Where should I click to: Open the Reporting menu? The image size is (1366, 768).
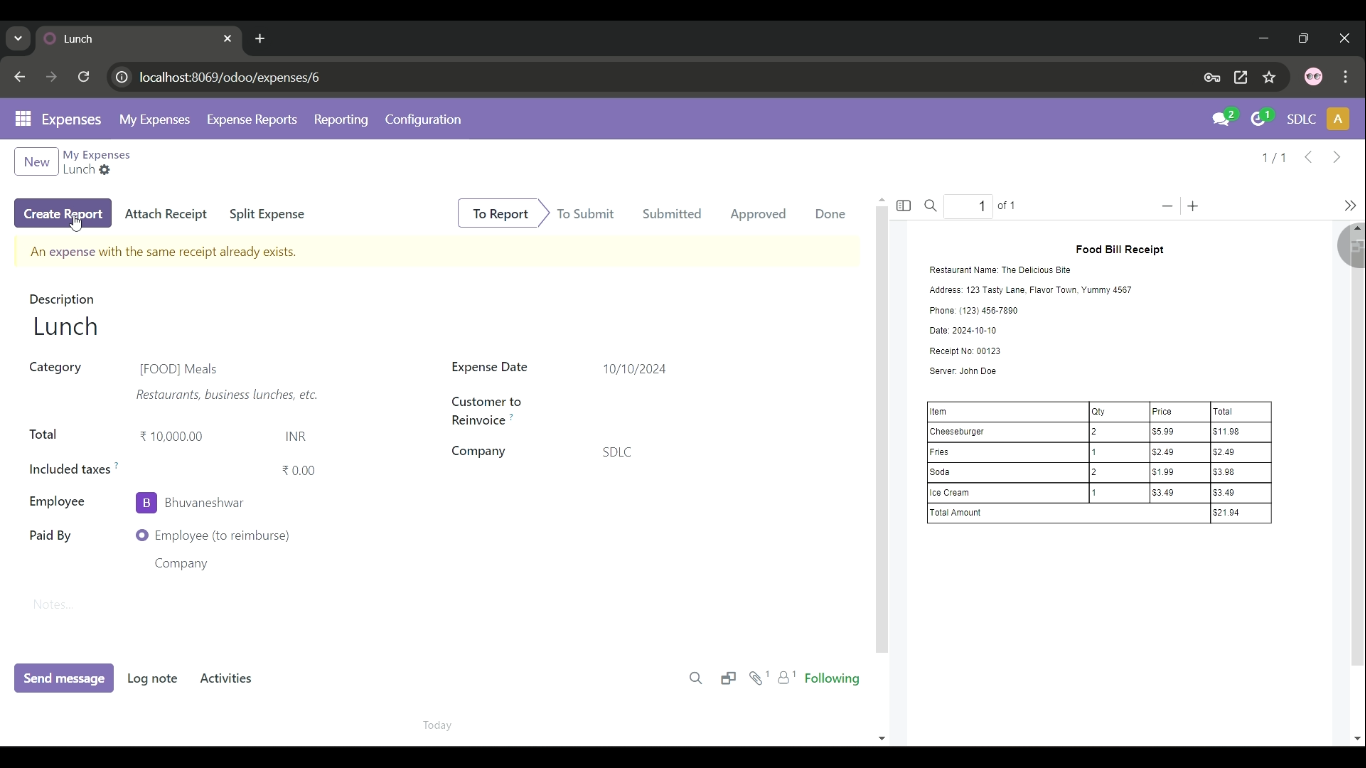(x=341, y=119)
